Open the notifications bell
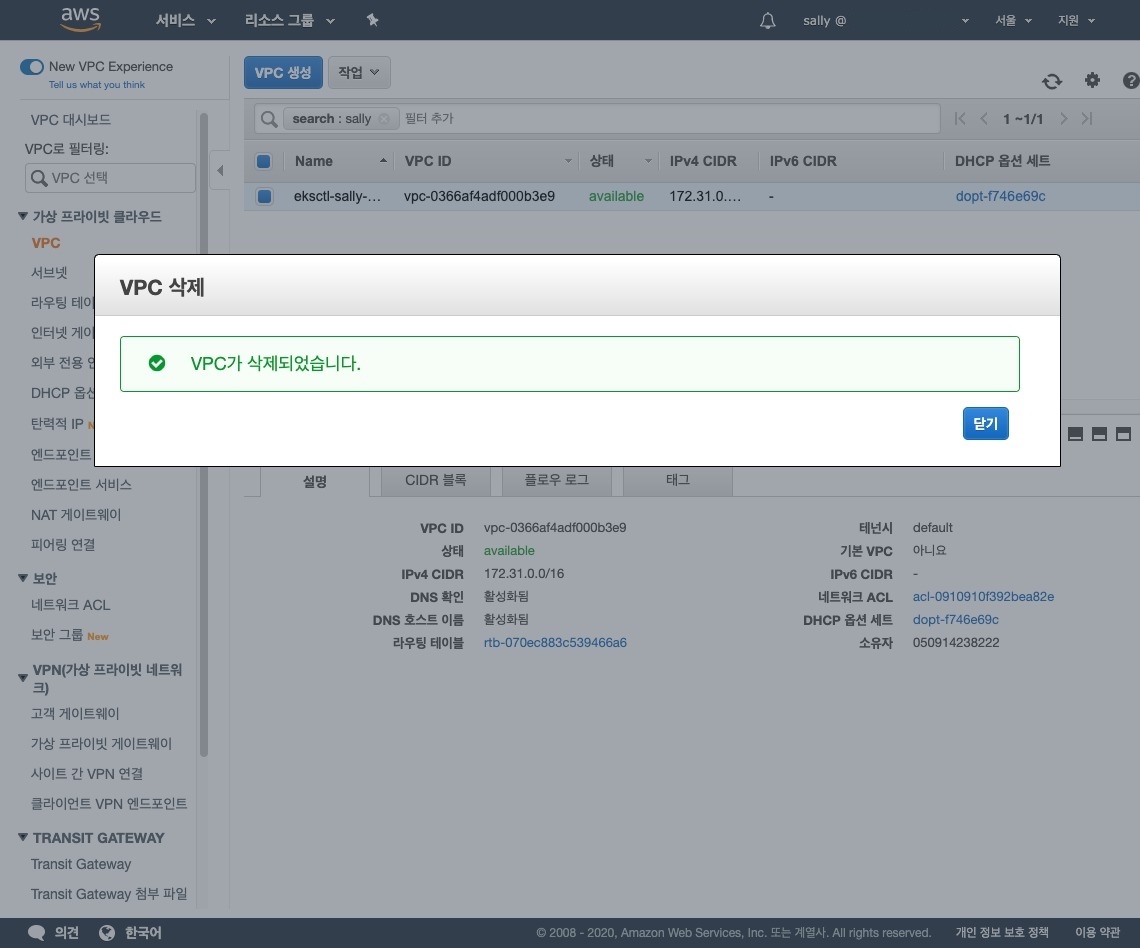The width and height of the screenshot is (1140, 948). pyautogui.click(x=768, y=21)
